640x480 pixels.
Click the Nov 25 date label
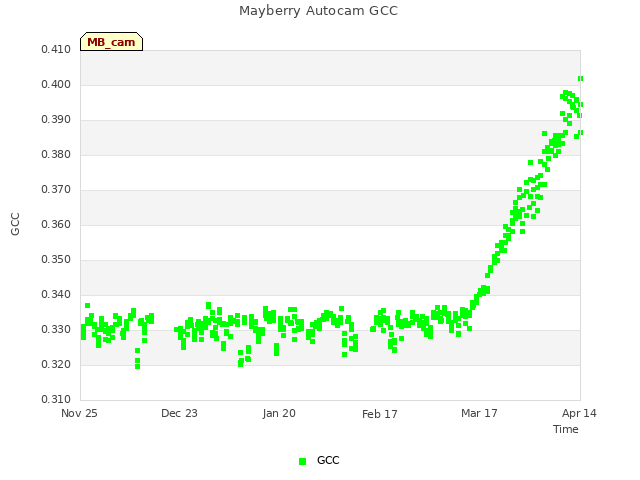[x=79, y=413]
